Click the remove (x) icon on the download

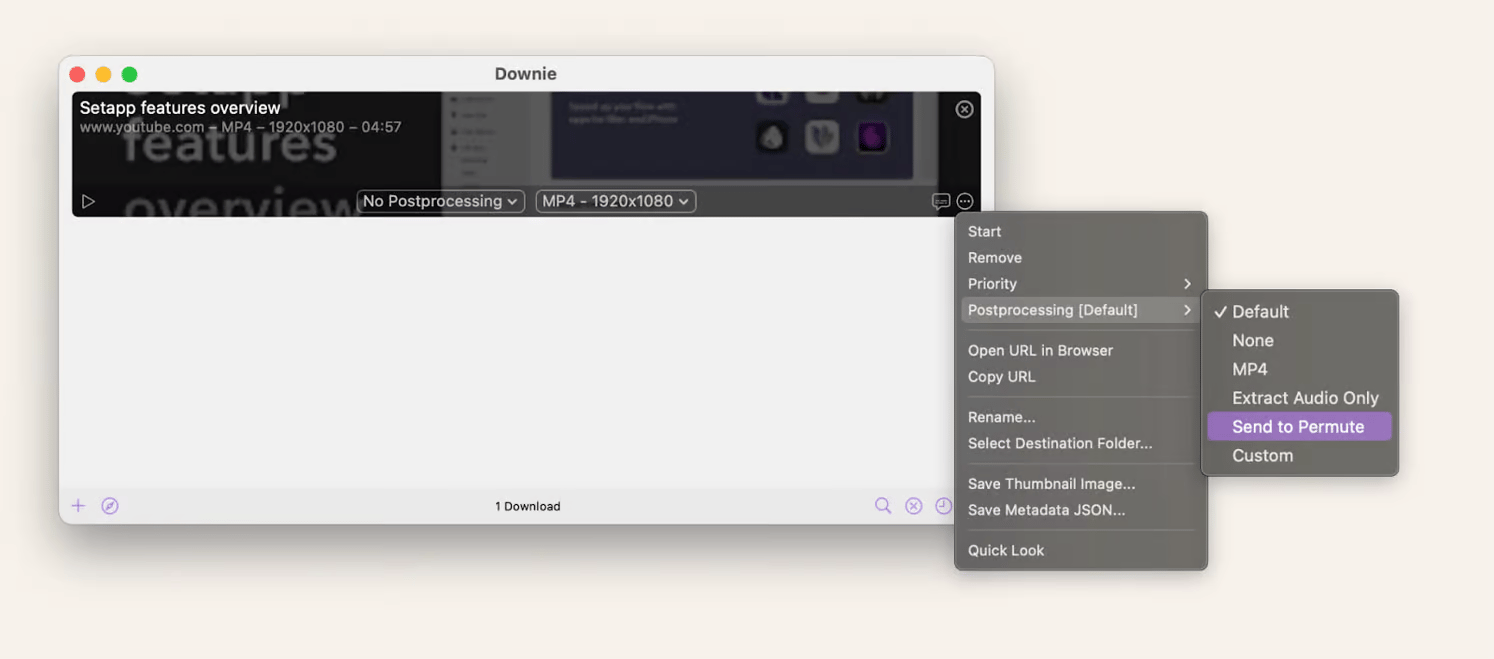pos(964,109)
